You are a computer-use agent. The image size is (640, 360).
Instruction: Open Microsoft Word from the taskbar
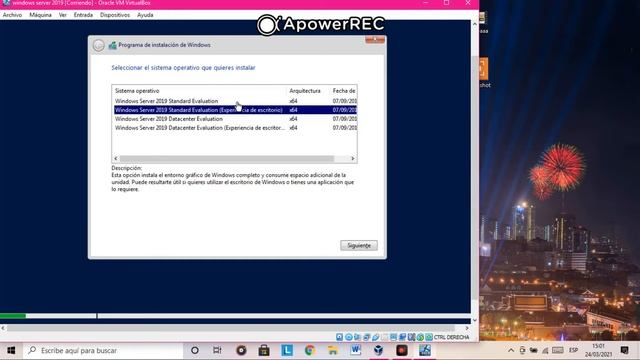pos(356,350)
